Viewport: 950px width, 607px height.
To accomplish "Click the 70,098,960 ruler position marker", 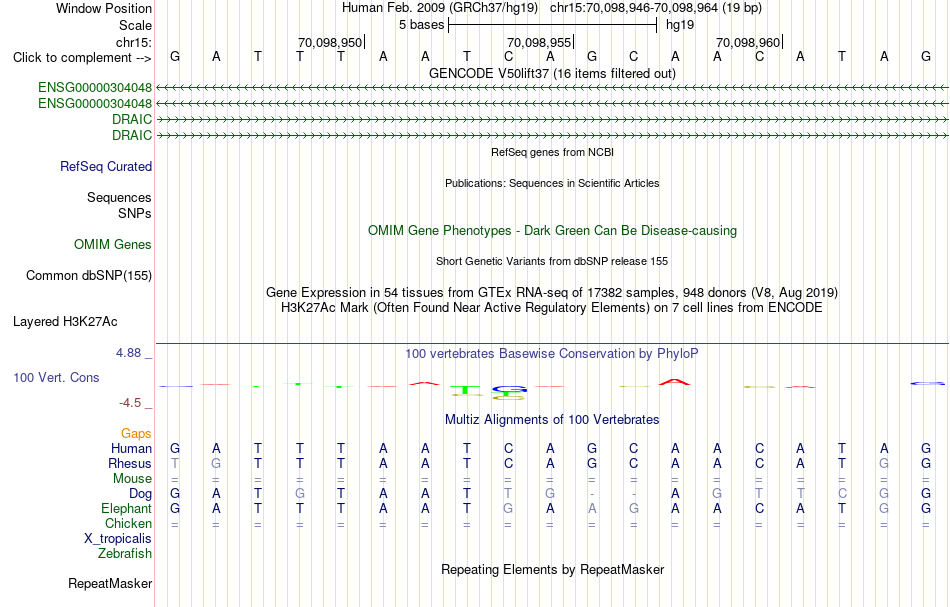I will [x=749, y=42].
